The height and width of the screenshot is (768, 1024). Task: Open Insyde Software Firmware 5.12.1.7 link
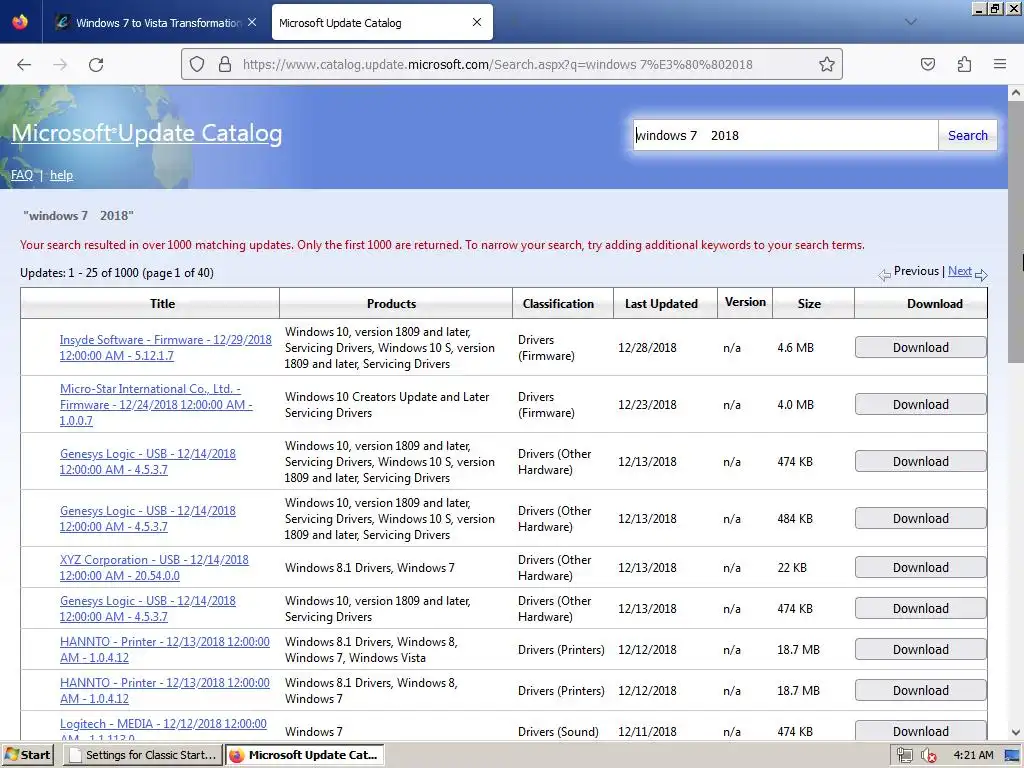[x=165, y=347]
